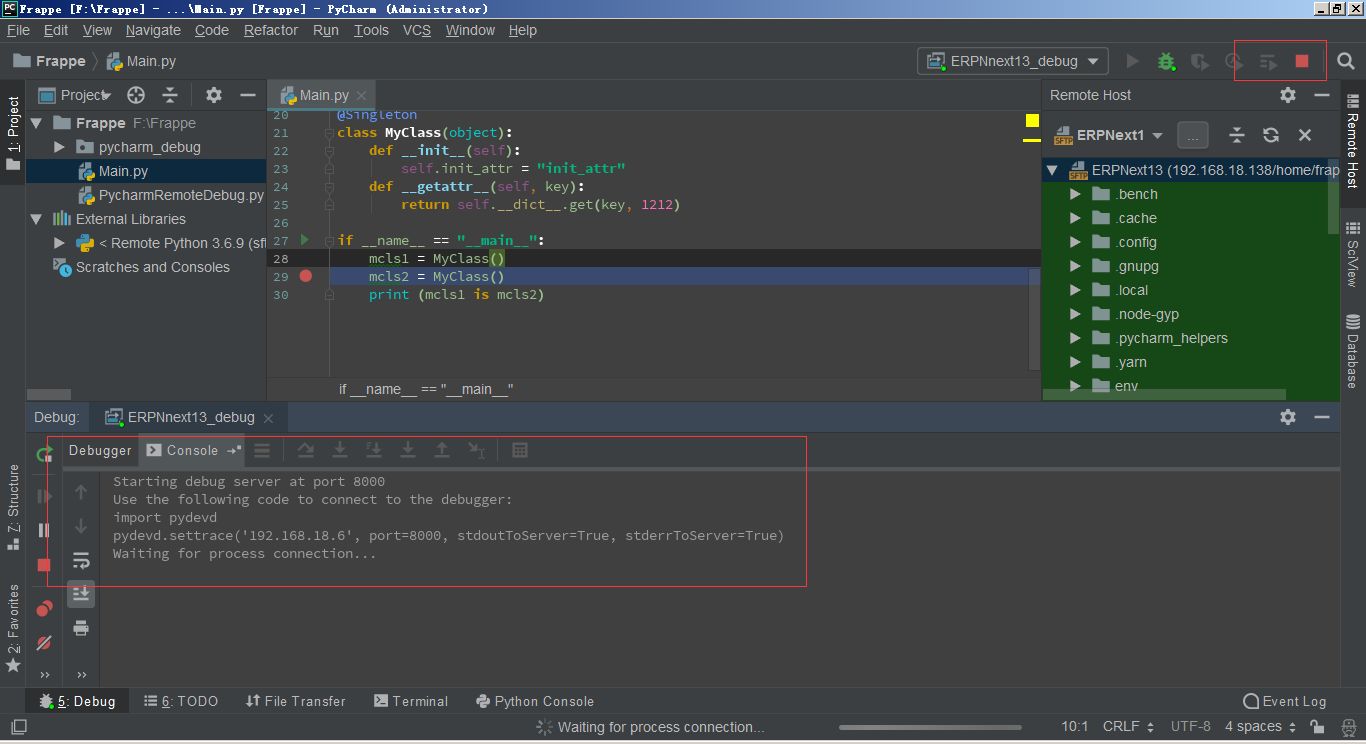
Task: Open File Transfer tool window tab
Action: [x=295, y=701]
